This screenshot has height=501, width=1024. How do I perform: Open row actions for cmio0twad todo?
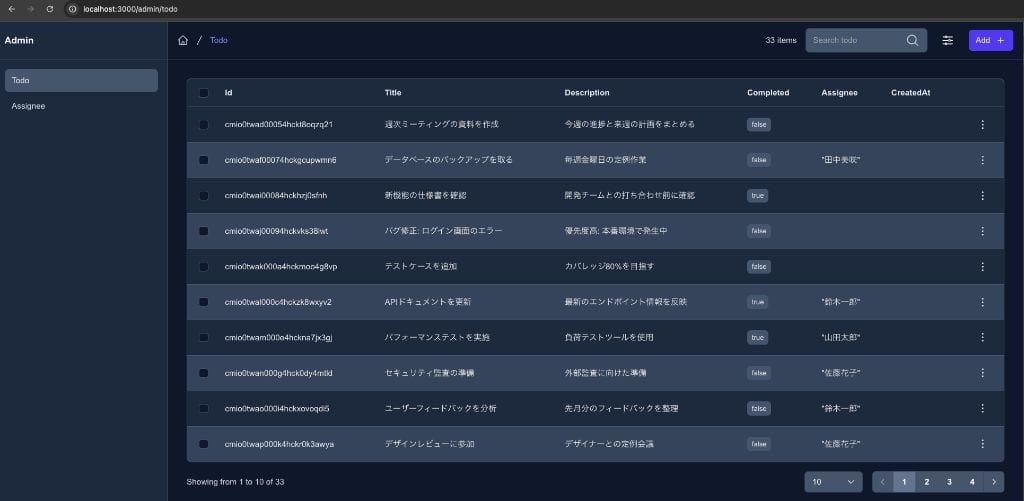coord(982,124)
